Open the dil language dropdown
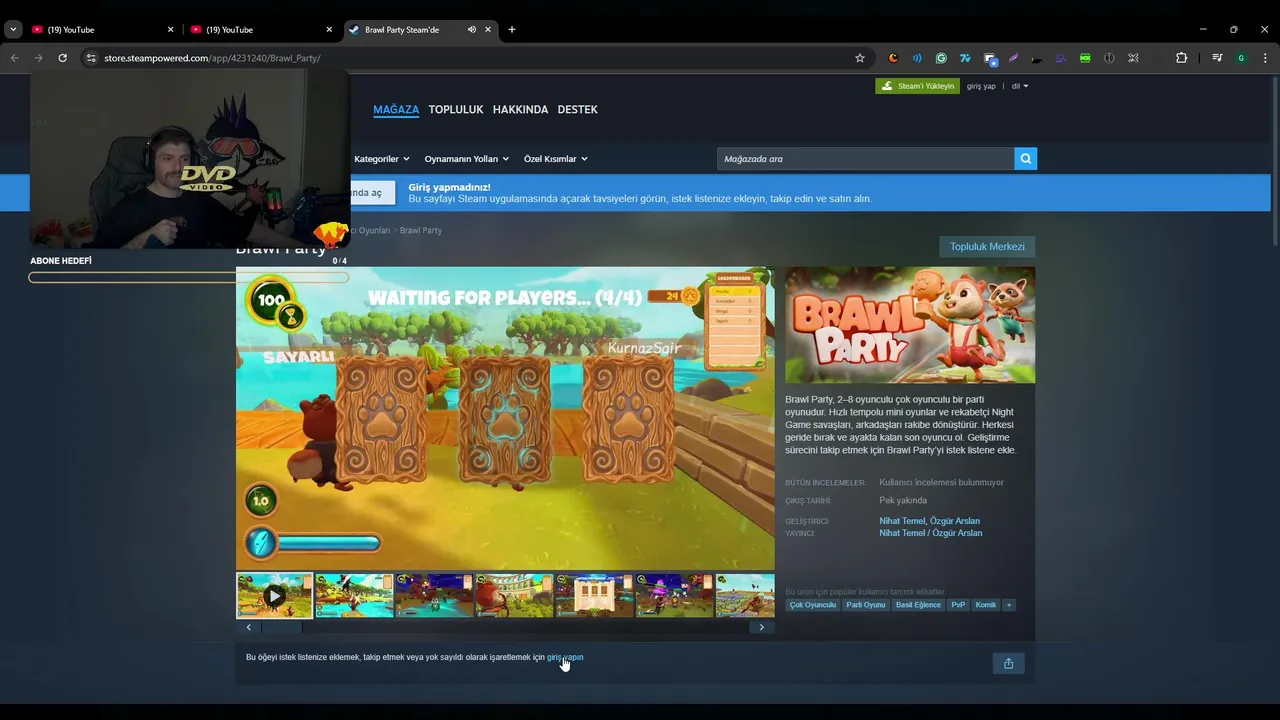Viewport: 1280px width, 720px height. point(1019,86)
